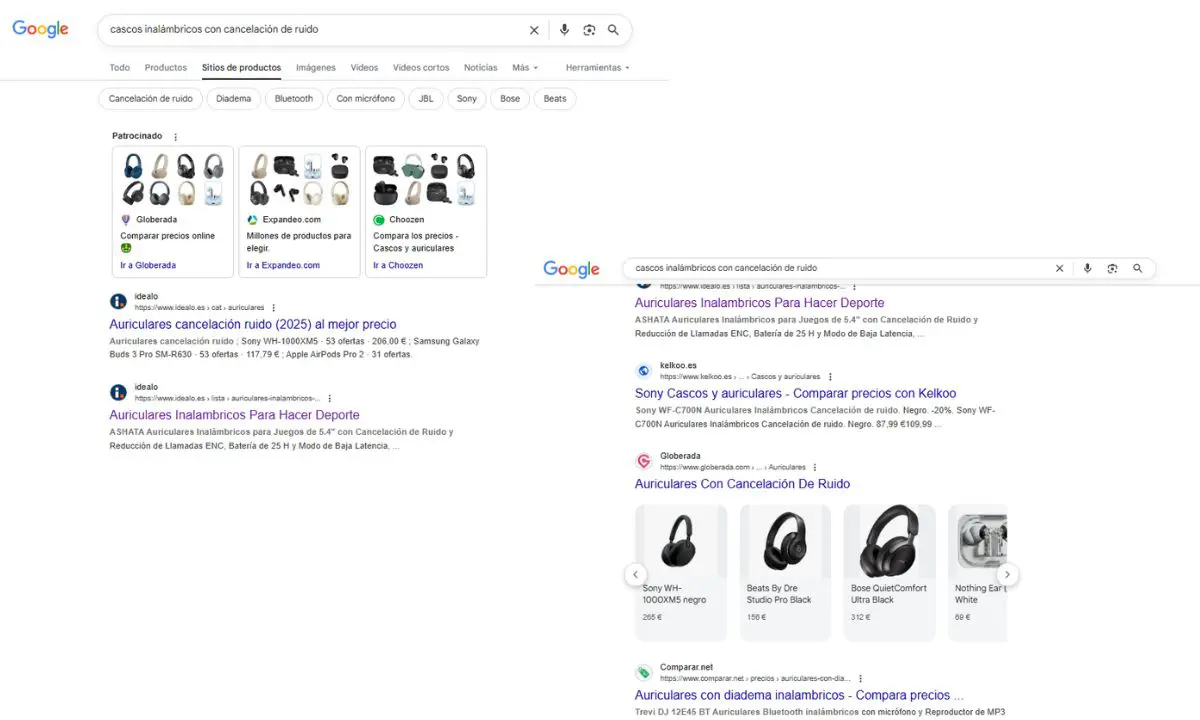Screen dimensions: 1200x720
Task: Click previous arrow in Globerada product carousel
Action: click(635, 575)
